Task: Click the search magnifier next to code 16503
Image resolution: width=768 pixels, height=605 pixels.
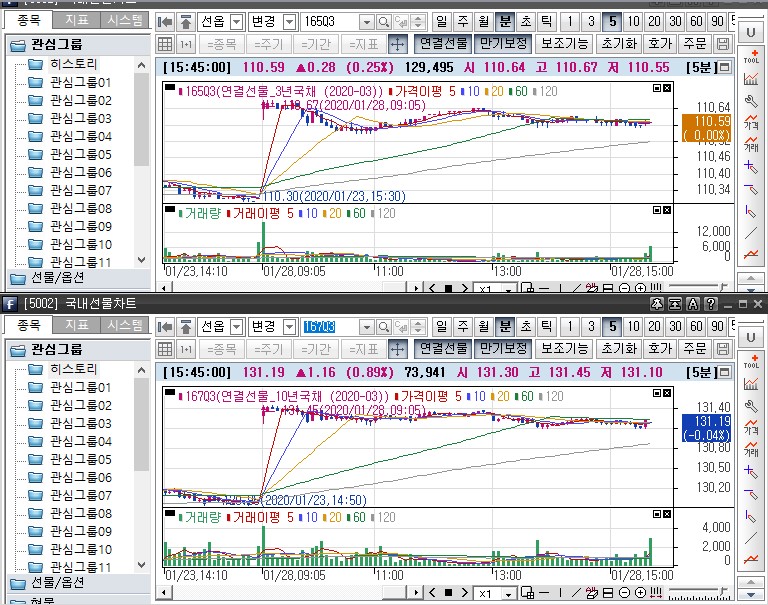Action: pyautogui.click(x=367, y=21)
